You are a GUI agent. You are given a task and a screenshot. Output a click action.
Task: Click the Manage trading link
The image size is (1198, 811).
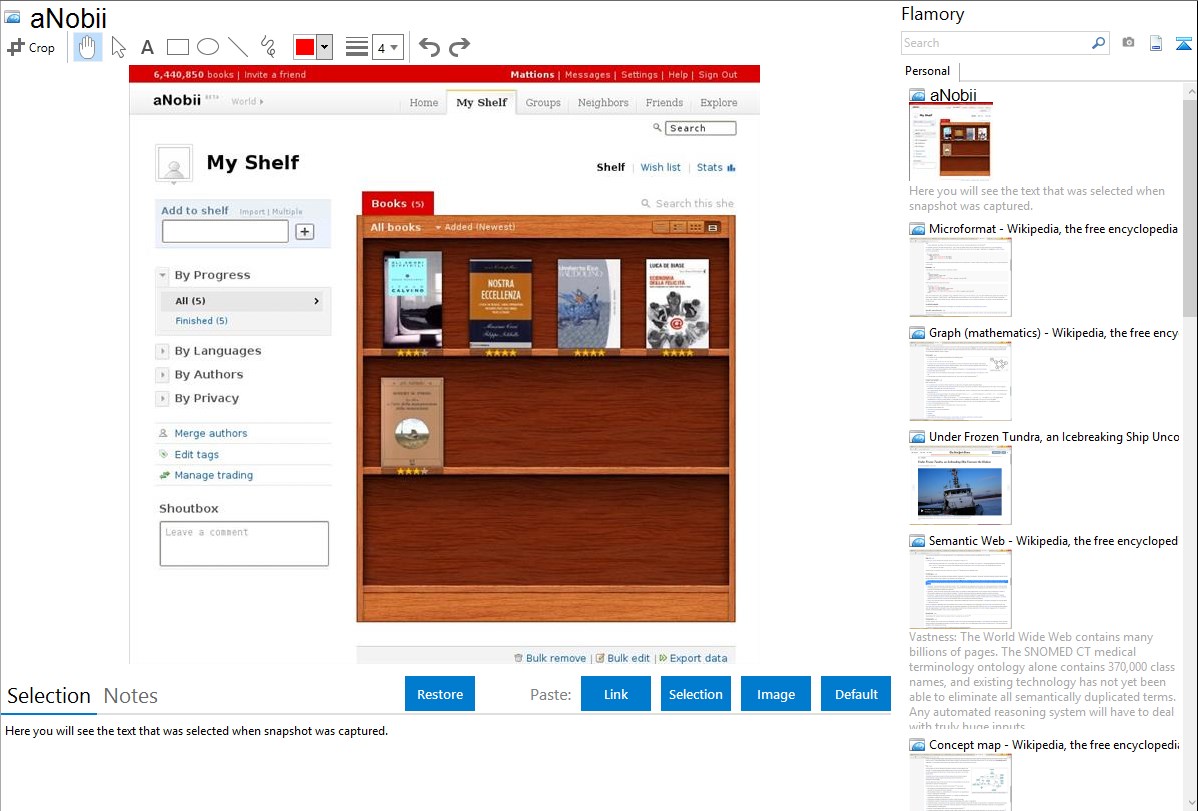[x=213, y=475]
